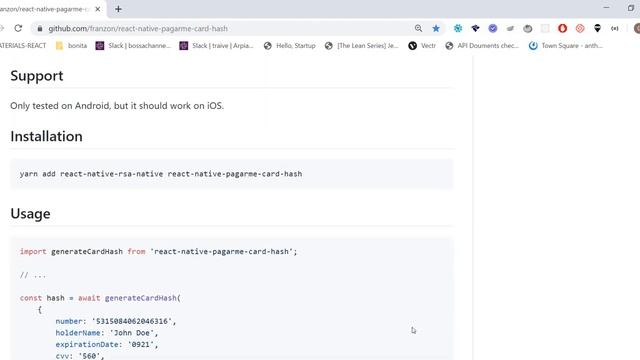Open the Town Square bookmark
The height and width of the screenshot is (360, 640).
click(x=565, y=46)
